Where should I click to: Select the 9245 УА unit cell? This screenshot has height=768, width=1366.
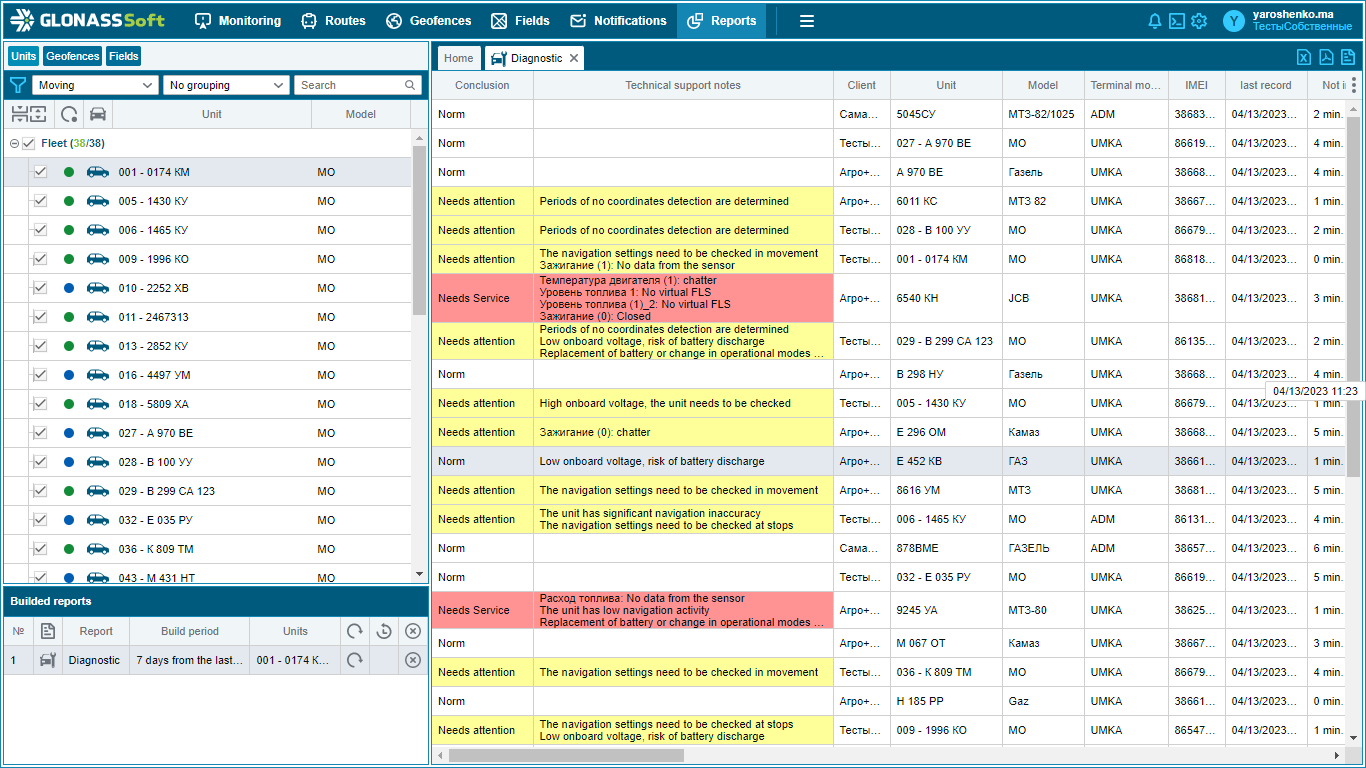[x=946, y=610]
